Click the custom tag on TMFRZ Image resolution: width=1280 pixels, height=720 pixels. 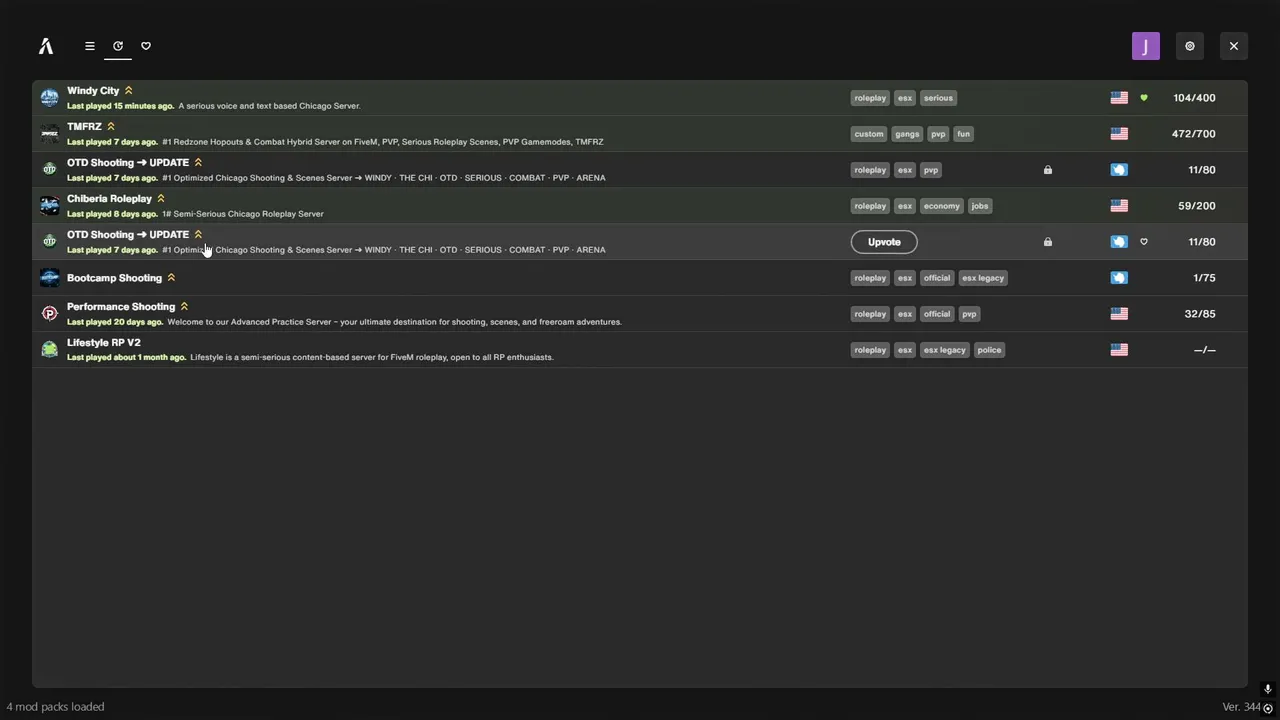tap(869, 134)
